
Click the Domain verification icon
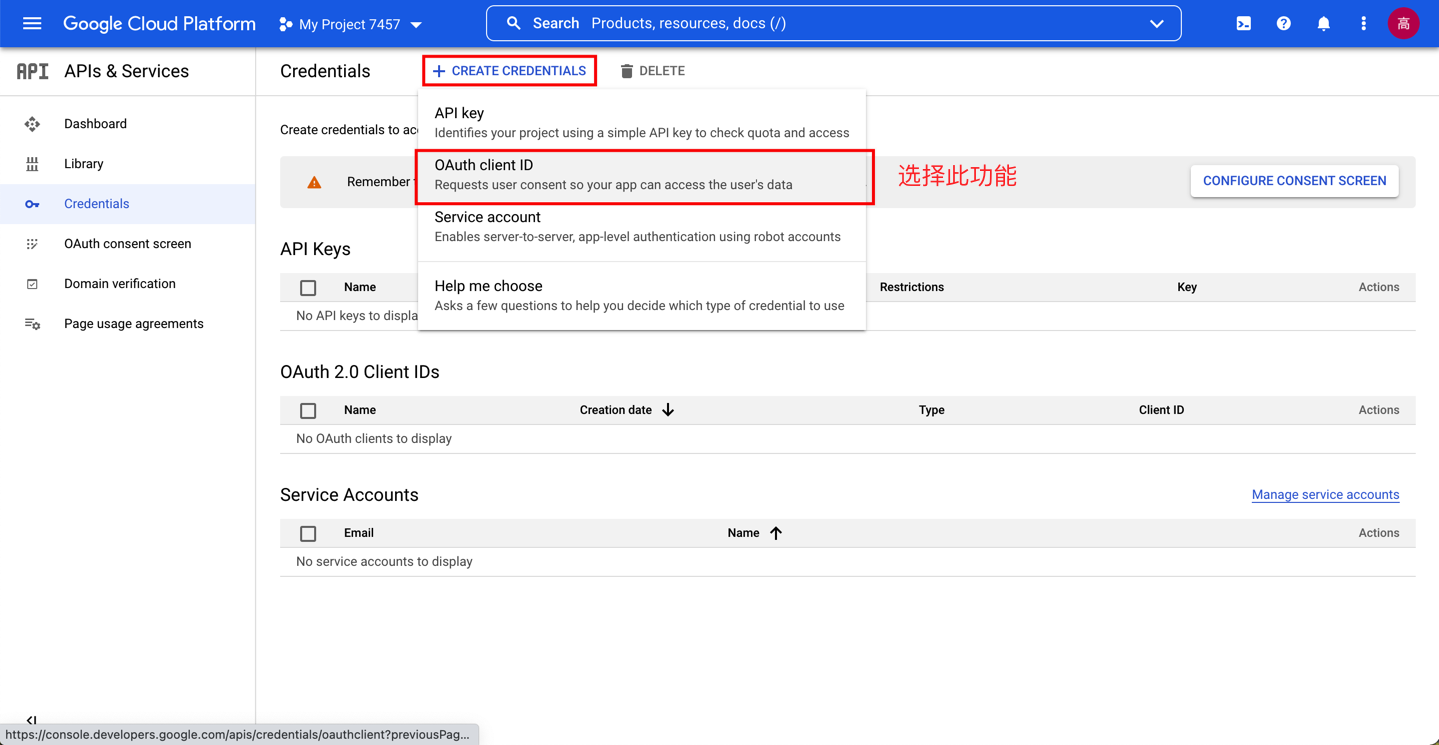point(32,284)
